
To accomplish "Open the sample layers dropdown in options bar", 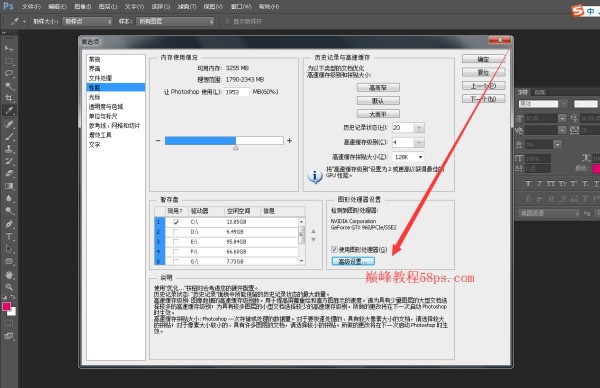I will [x=175, y=21].
